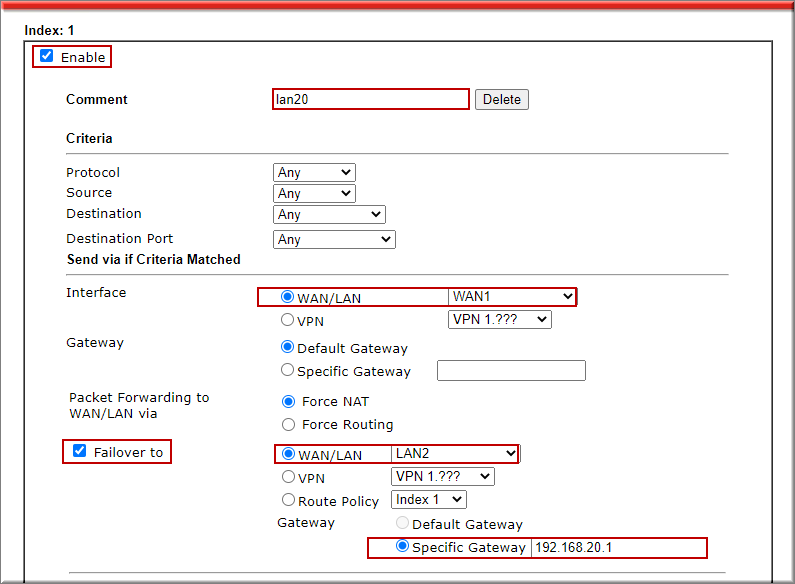Image resolution: width=795 pixels, height=584 pixels.
Task: Select Default Gateway radio under Gateway
Action: point(288,348)
